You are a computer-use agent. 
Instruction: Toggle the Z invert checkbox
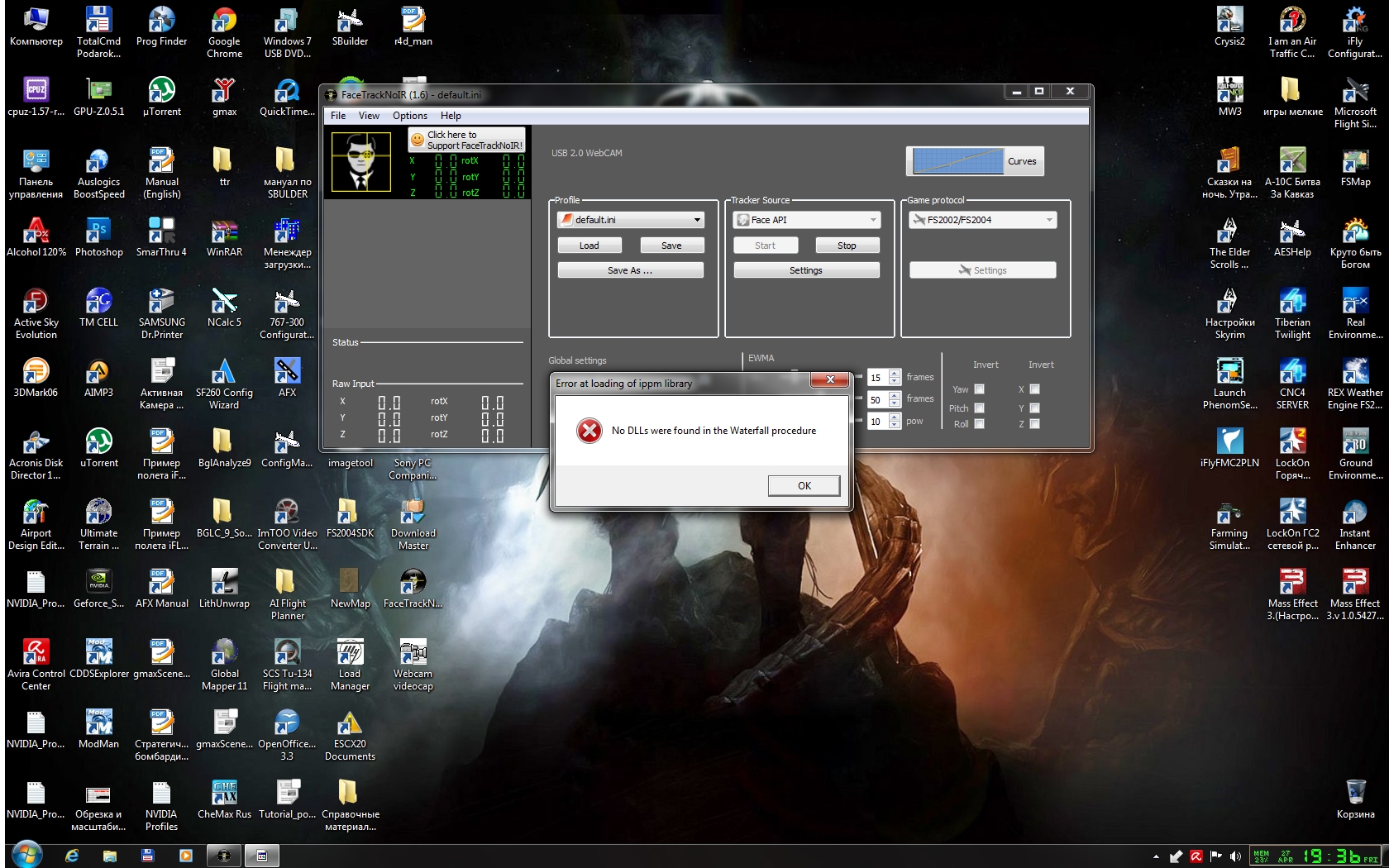(1034, 424)
